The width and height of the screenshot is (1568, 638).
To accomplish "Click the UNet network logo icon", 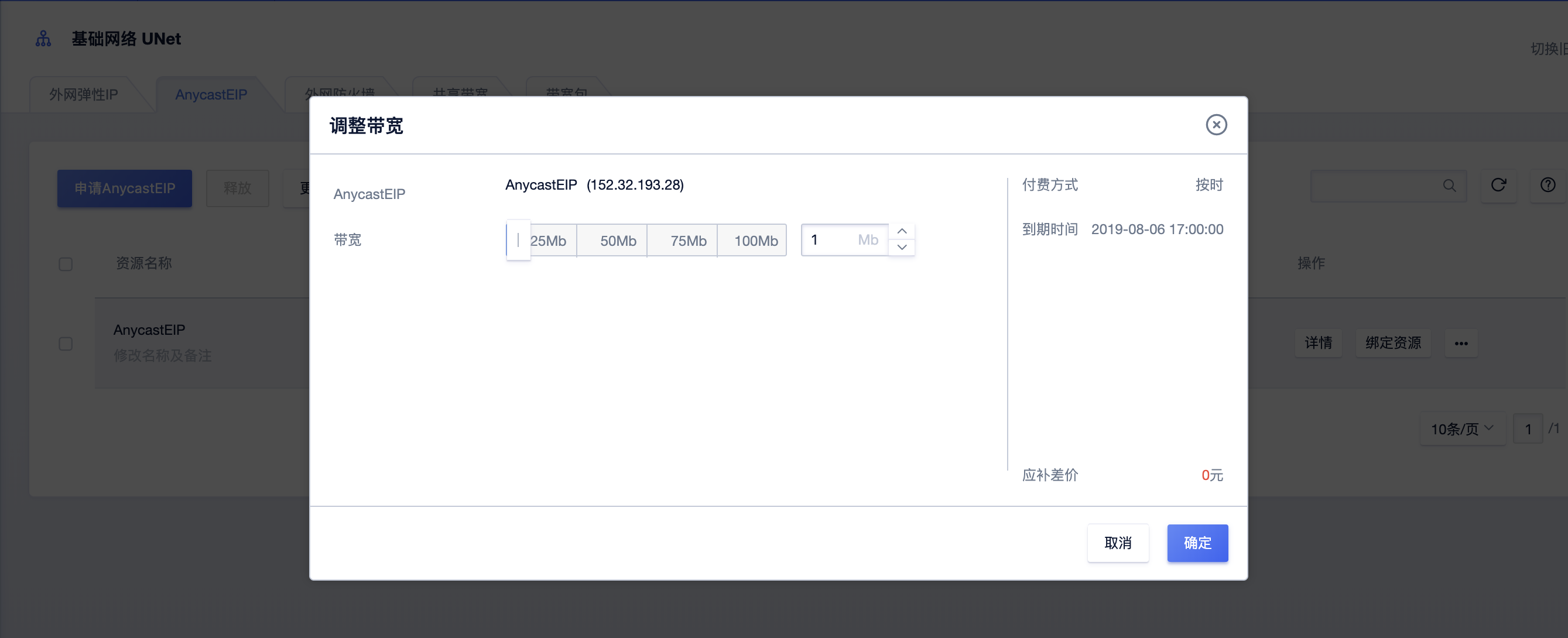I will 43,39.
